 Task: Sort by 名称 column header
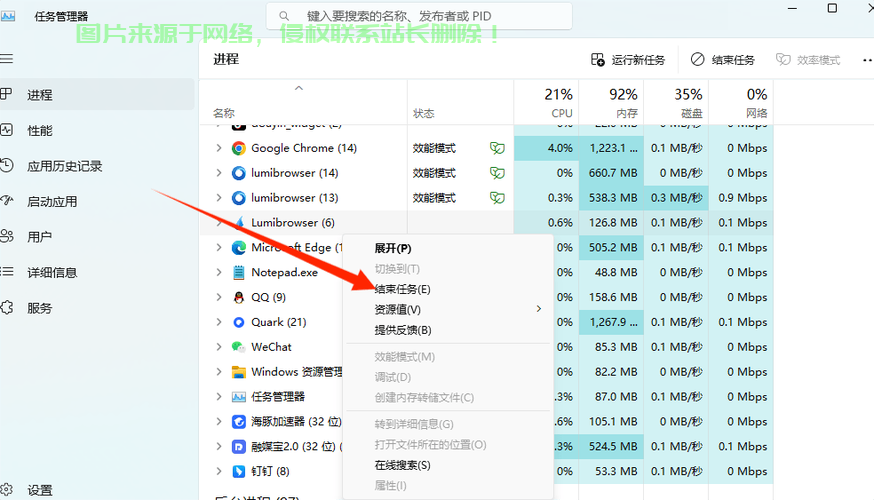click(x=303, y=102)
